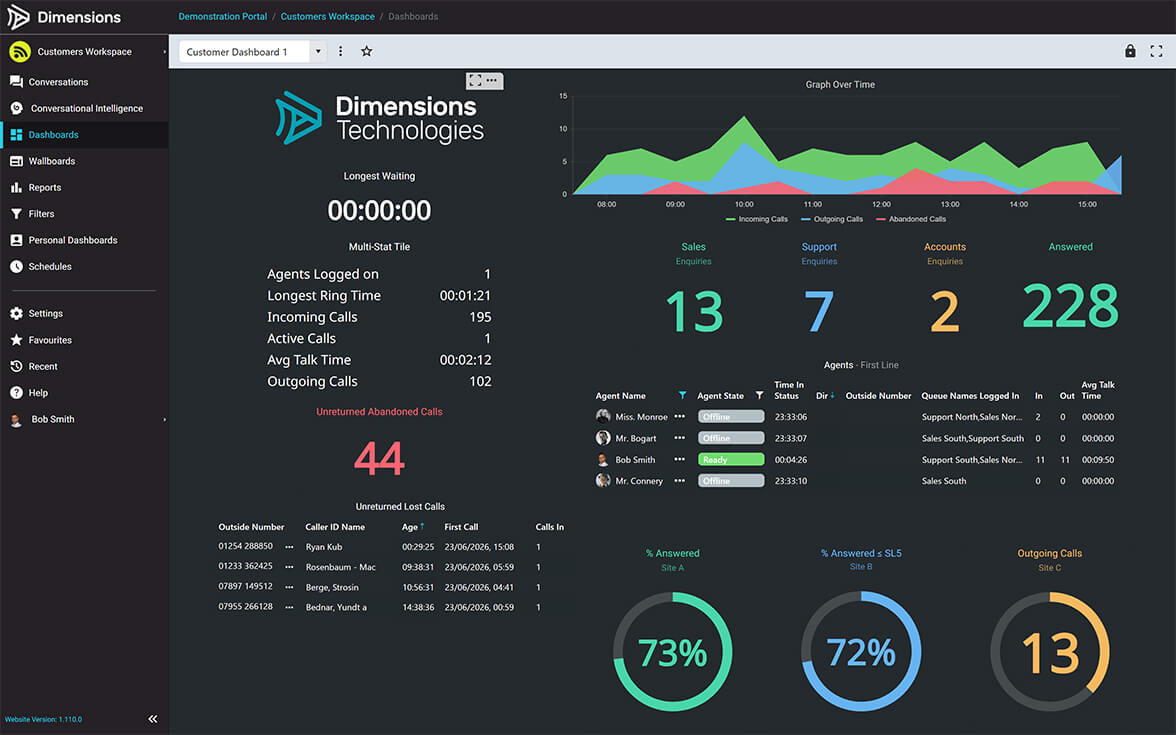Expand the Customers Workspace selector
The height and width of the screenshot is (735, 1176).
(164, 52)
